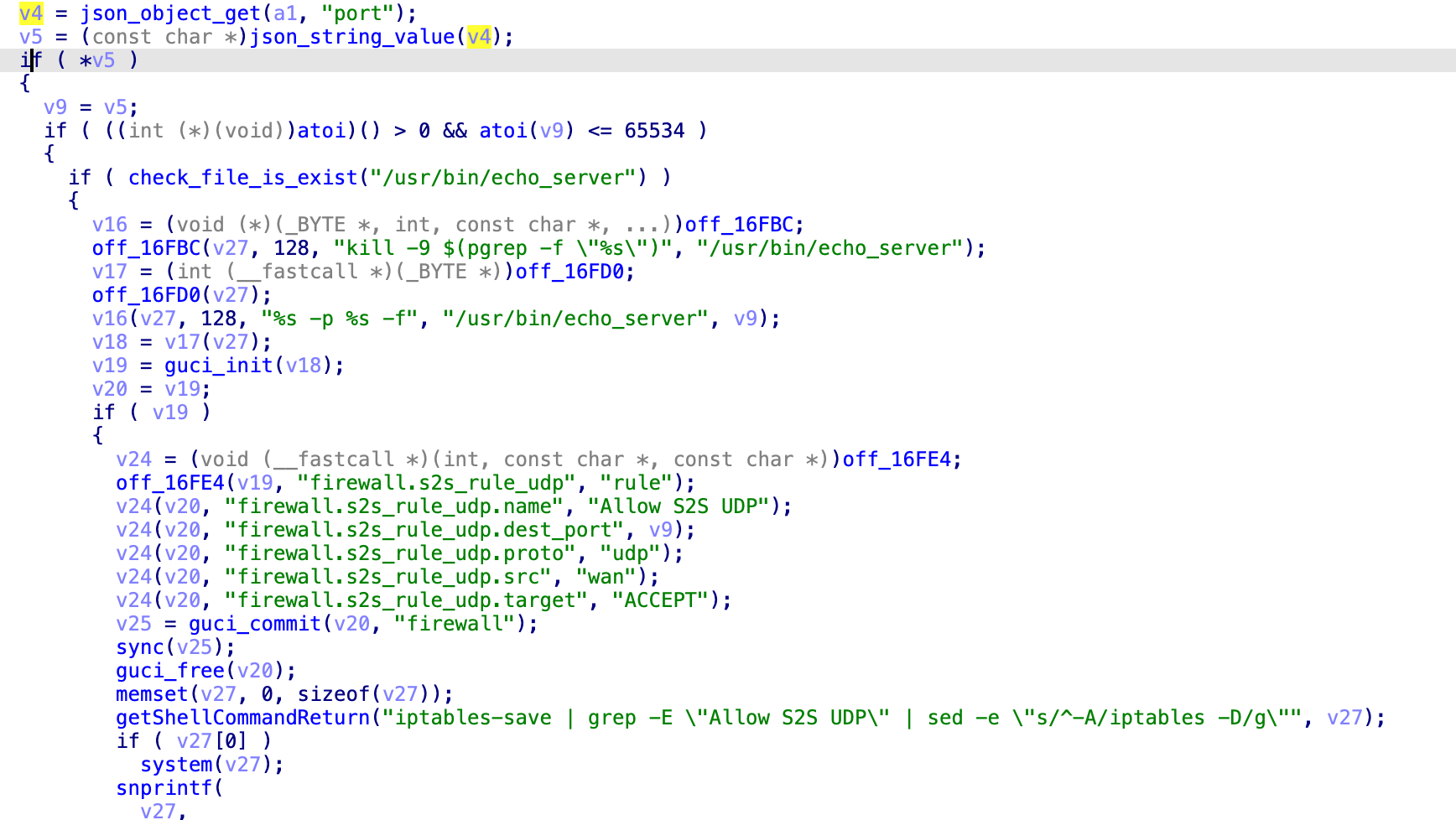
Task: Select highlighted v4 argument inside json_string_value
Action: [x=479, y=37]
